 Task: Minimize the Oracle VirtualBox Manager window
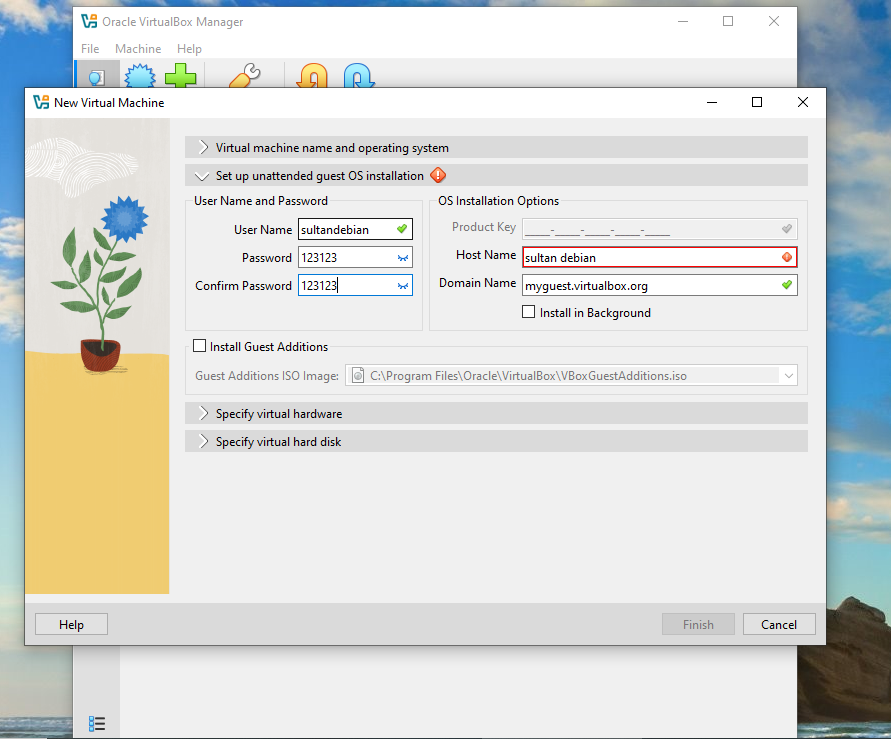683,22
